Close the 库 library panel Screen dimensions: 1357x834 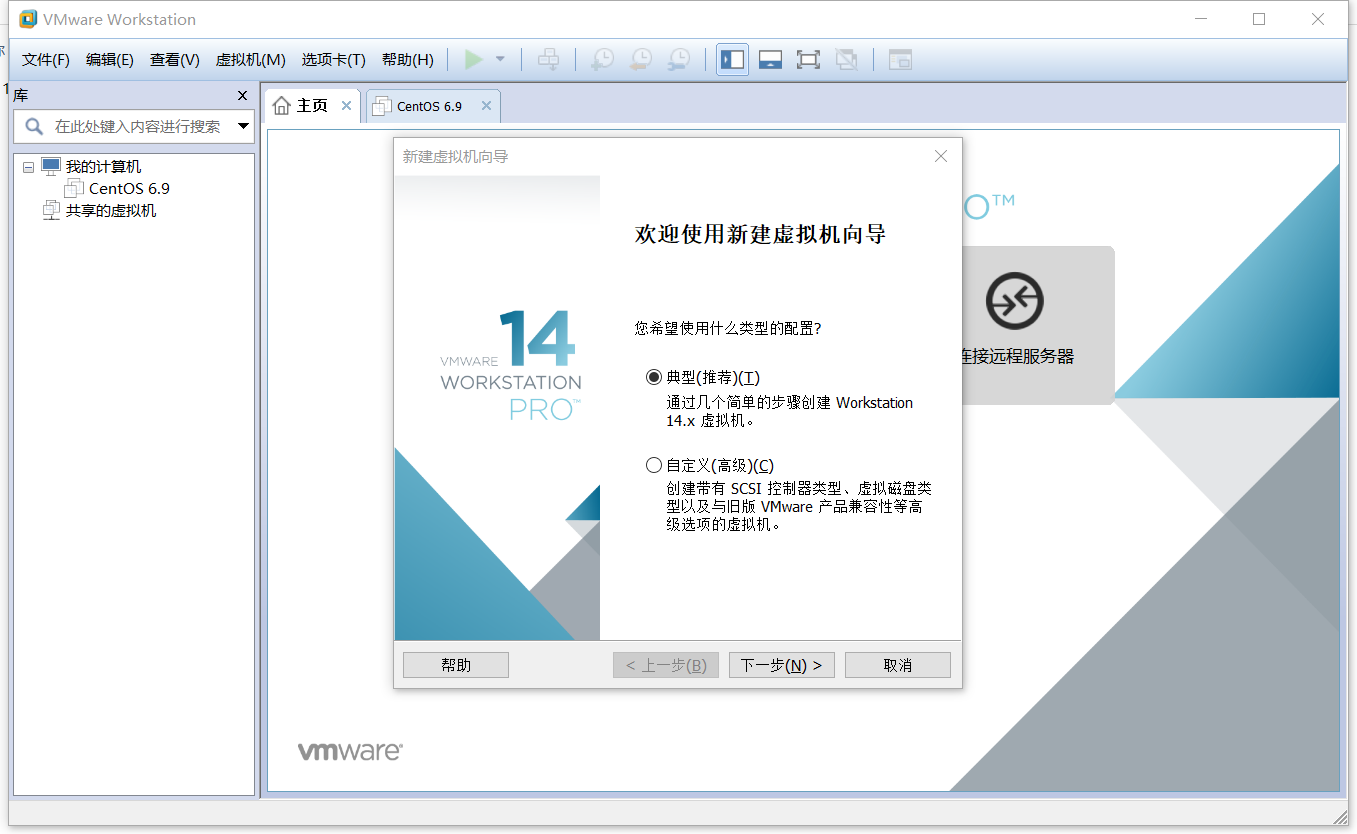(x=242, y=96)
